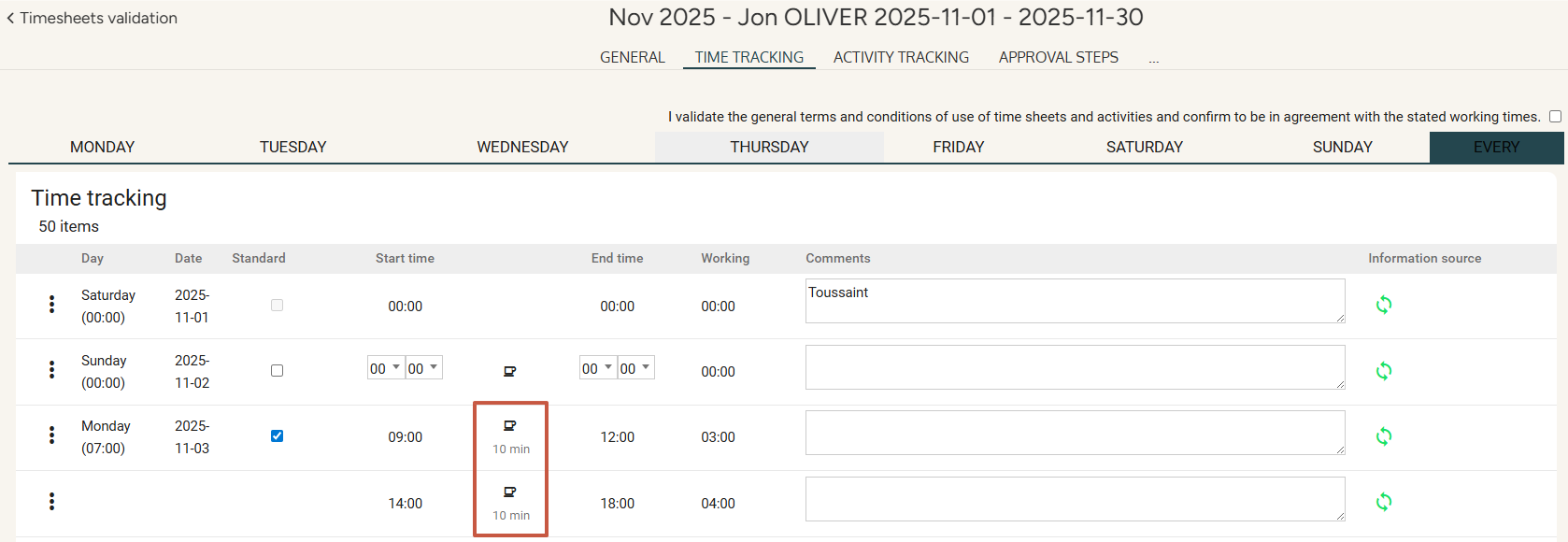Open the APPROVAL STEPS tab
1568x542 pixels.
point(1058,57)
